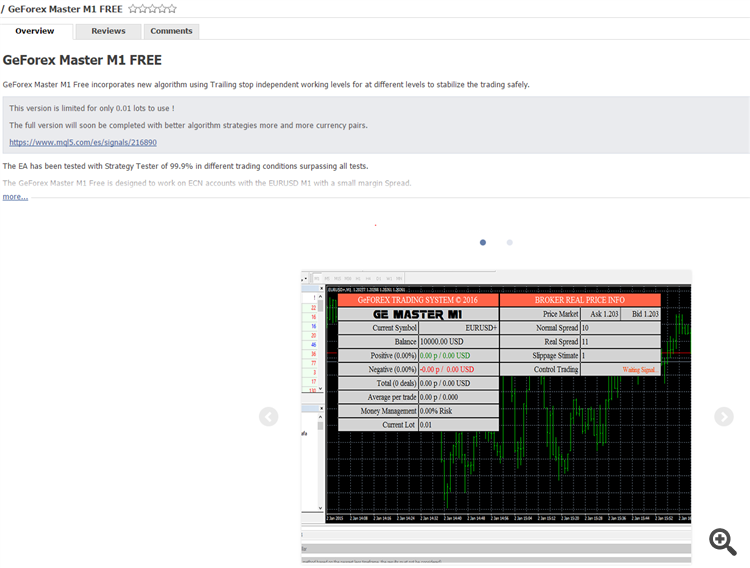The image size is (750, 568).
Task: Click the GeForex Master M1 FREE heading
Action: pos(82,60)
